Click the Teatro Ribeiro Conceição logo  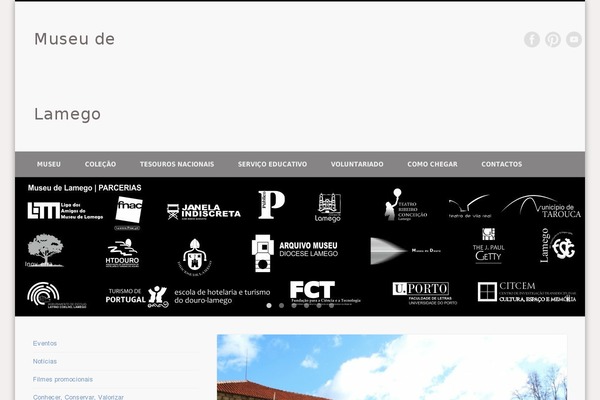pyautogui.click(x=406, y=204)
